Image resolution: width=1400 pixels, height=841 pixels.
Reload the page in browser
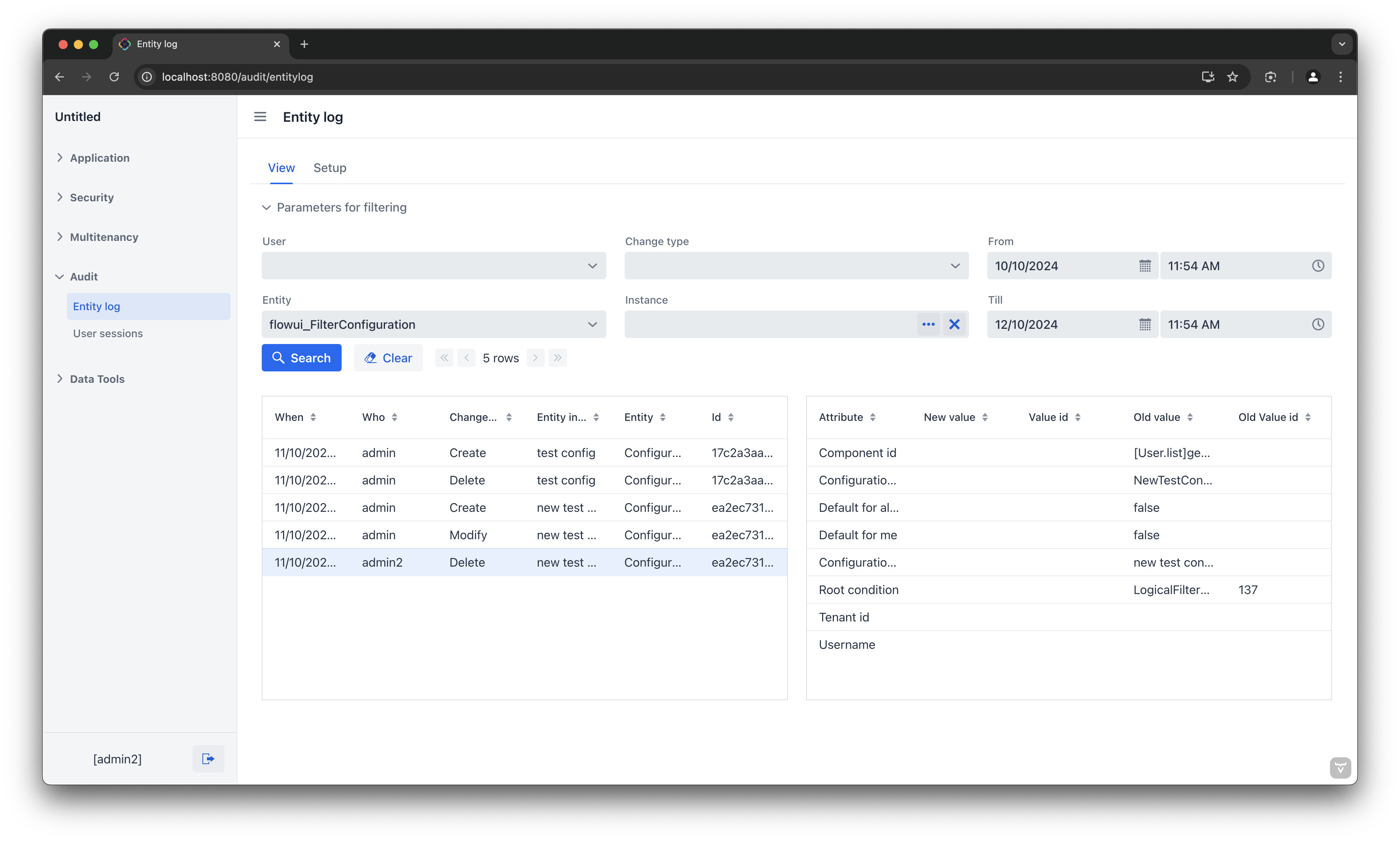(114, 76)
